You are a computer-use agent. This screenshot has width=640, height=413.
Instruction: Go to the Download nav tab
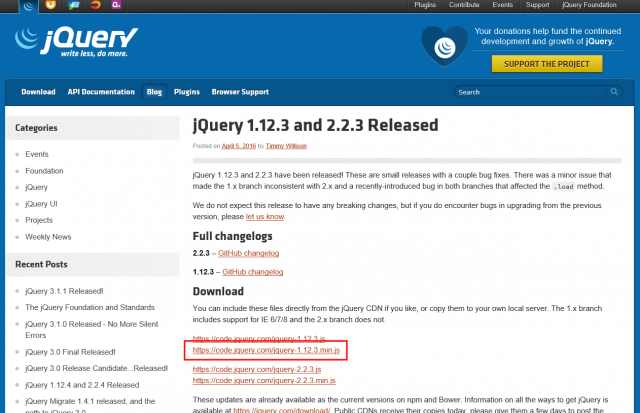(38, 92)
